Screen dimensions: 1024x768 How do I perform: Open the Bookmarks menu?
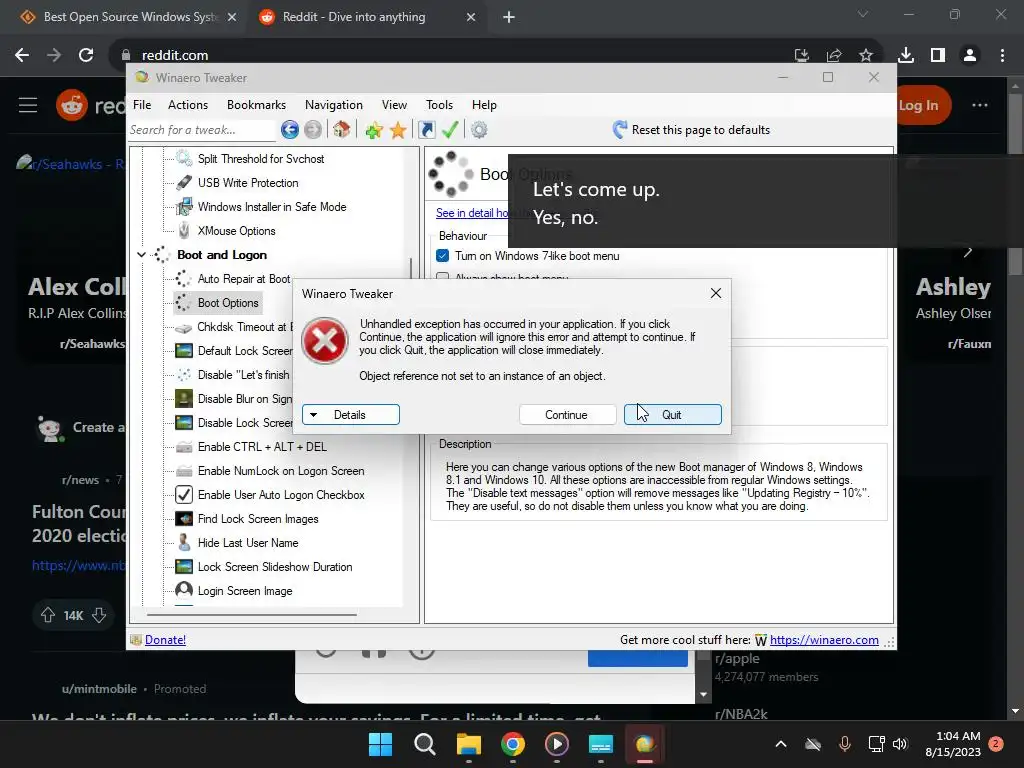[256, 104]
